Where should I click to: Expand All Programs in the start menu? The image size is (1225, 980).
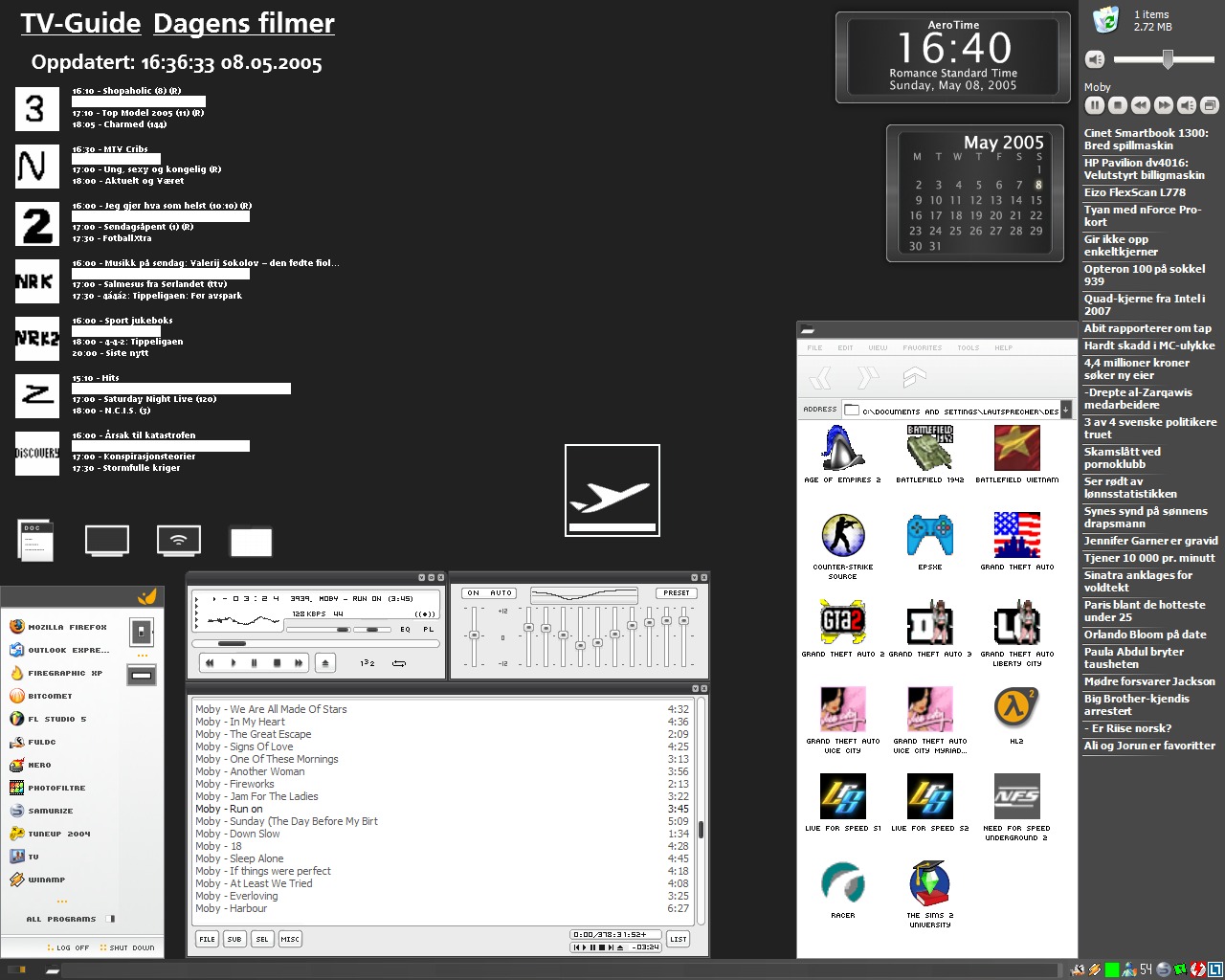[x=70, y=919]
